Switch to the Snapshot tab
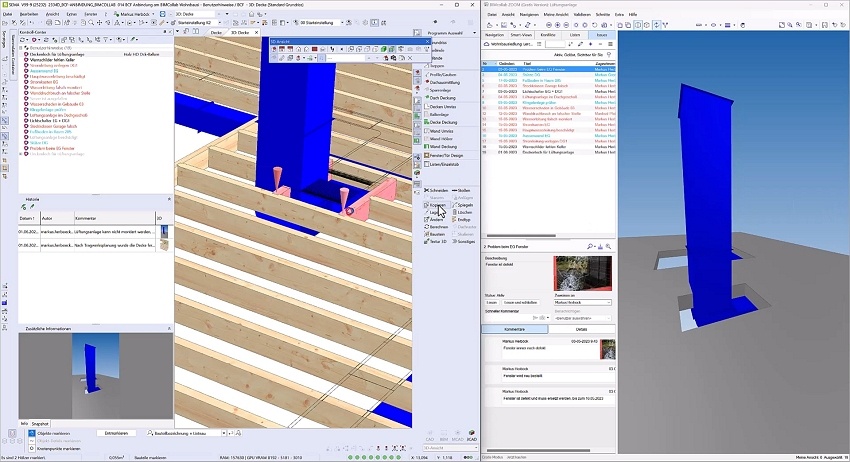850x462 pixels. 40,424
